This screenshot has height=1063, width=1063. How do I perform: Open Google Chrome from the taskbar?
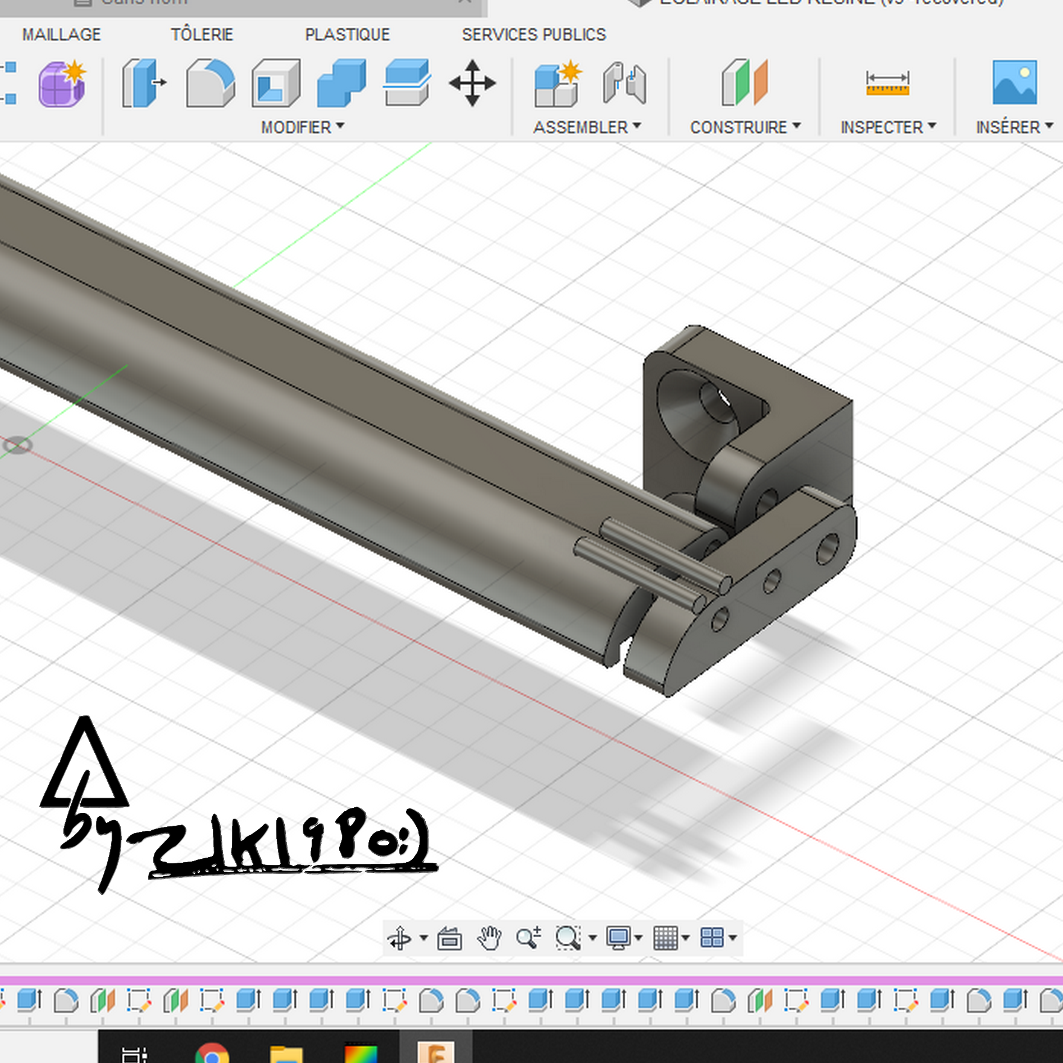click(x=212, y=1052)
